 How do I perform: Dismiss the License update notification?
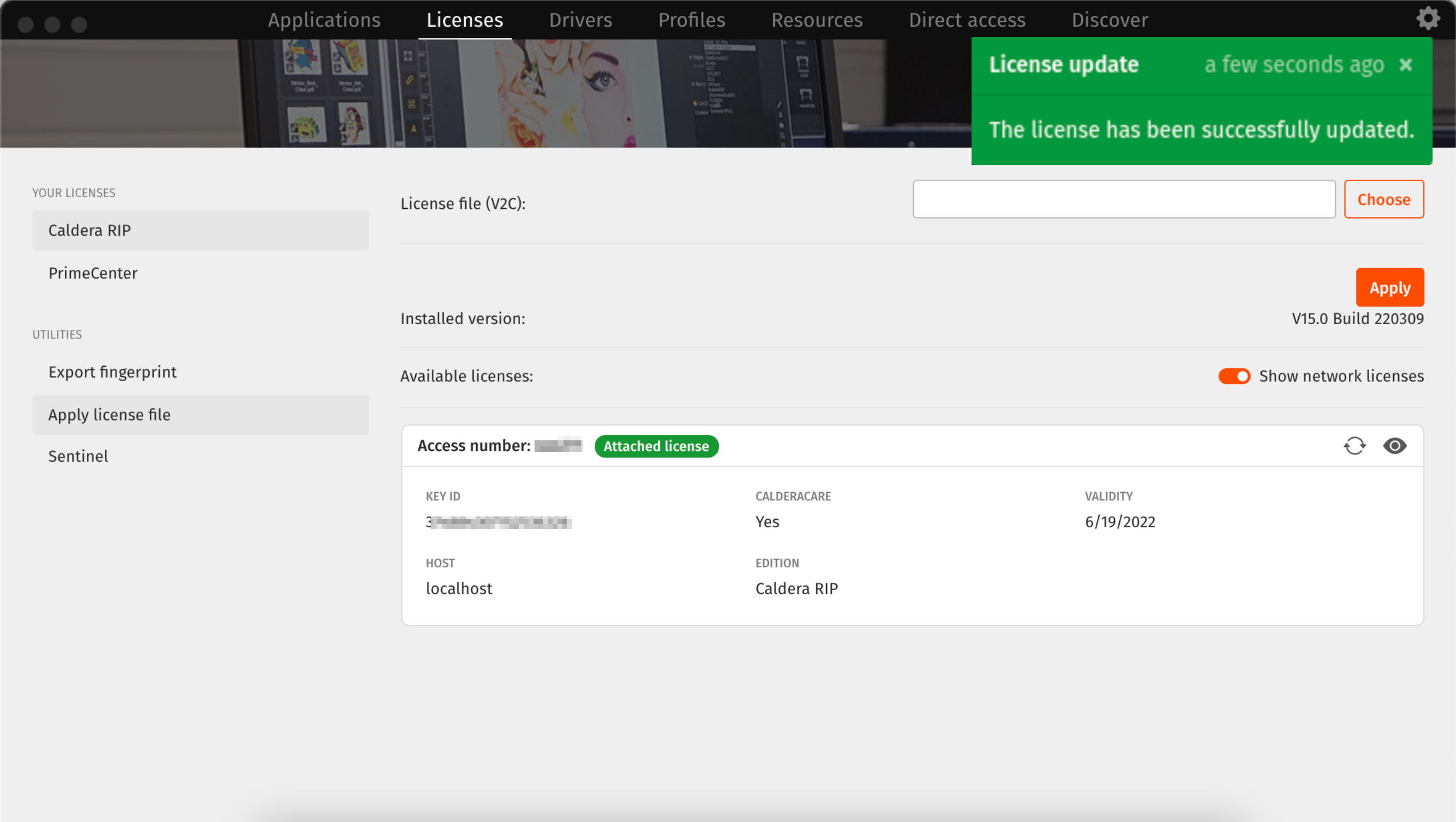[x=1406, y=65]
